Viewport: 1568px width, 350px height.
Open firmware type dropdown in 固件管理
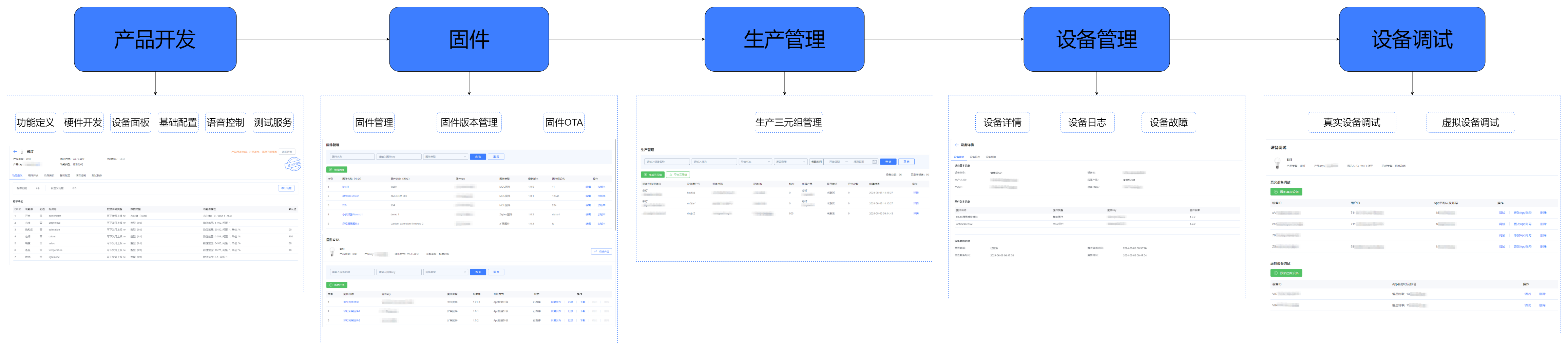[445, 156]
